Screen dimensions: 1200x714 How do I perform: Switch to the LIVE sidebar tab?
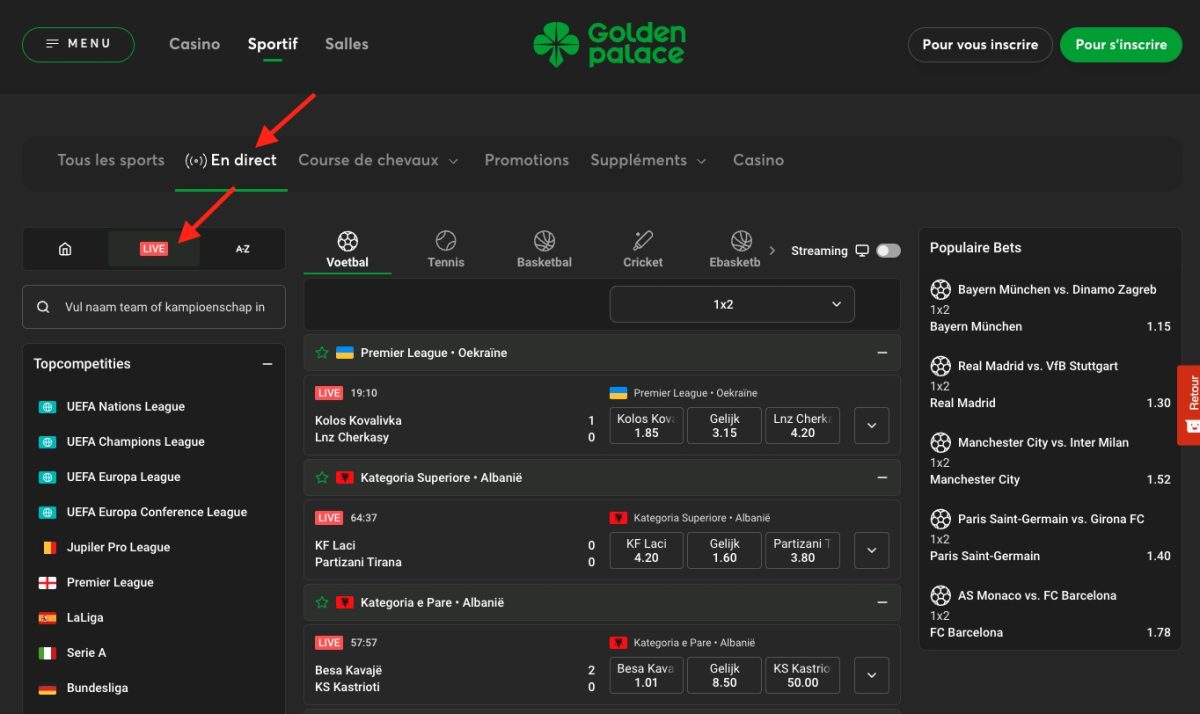154,249
